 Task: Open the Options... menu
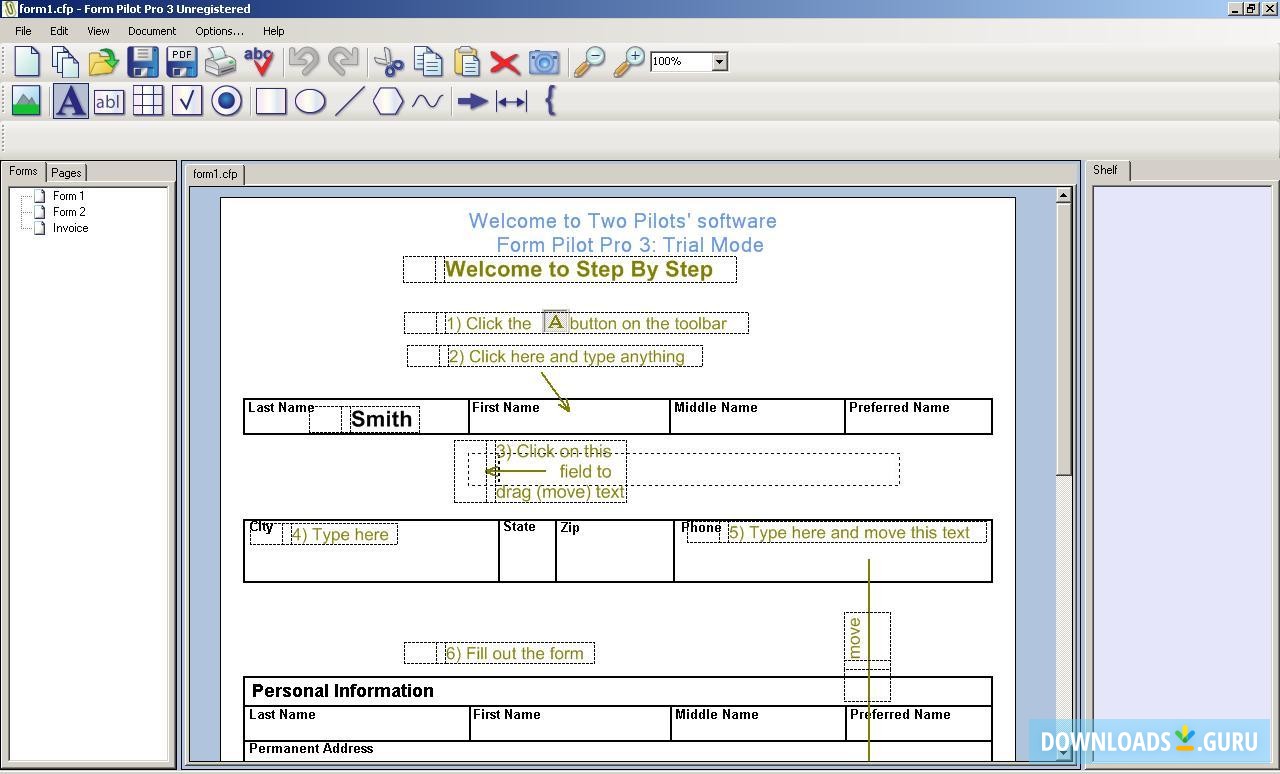(x=219, y=31)
